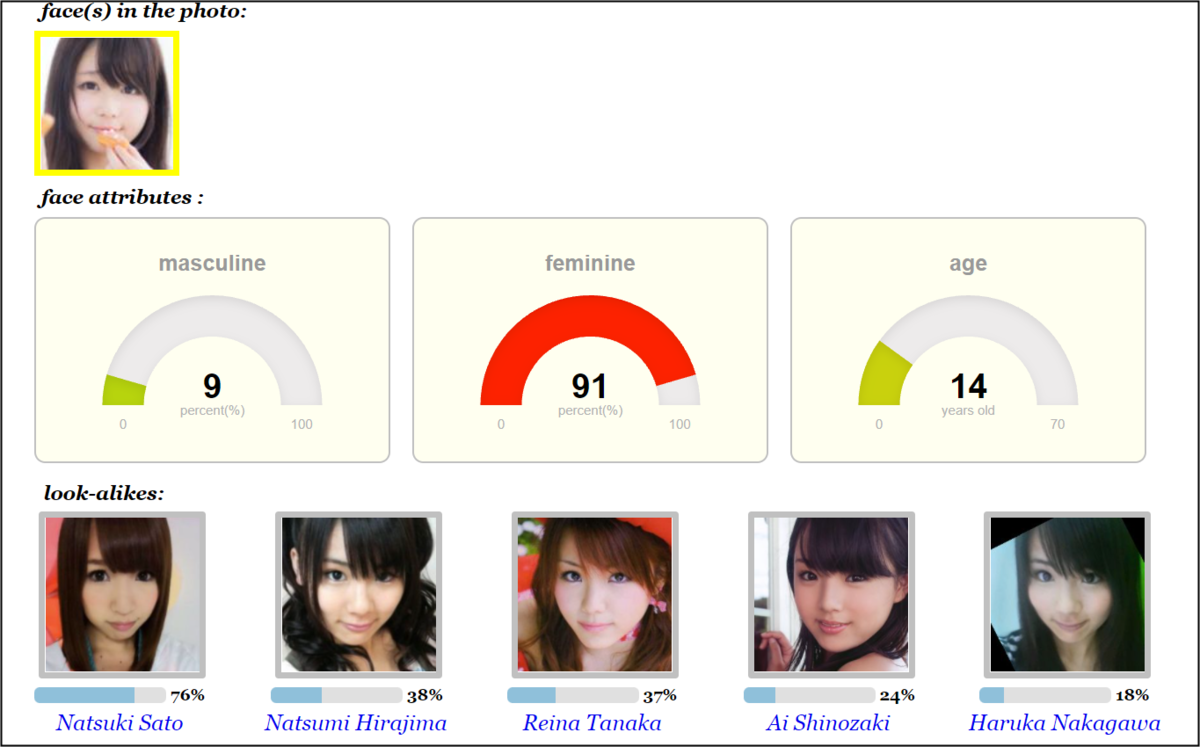Click the 'feminine' card title
This screenshot has width=1200, height=747.
click(590, 264)
